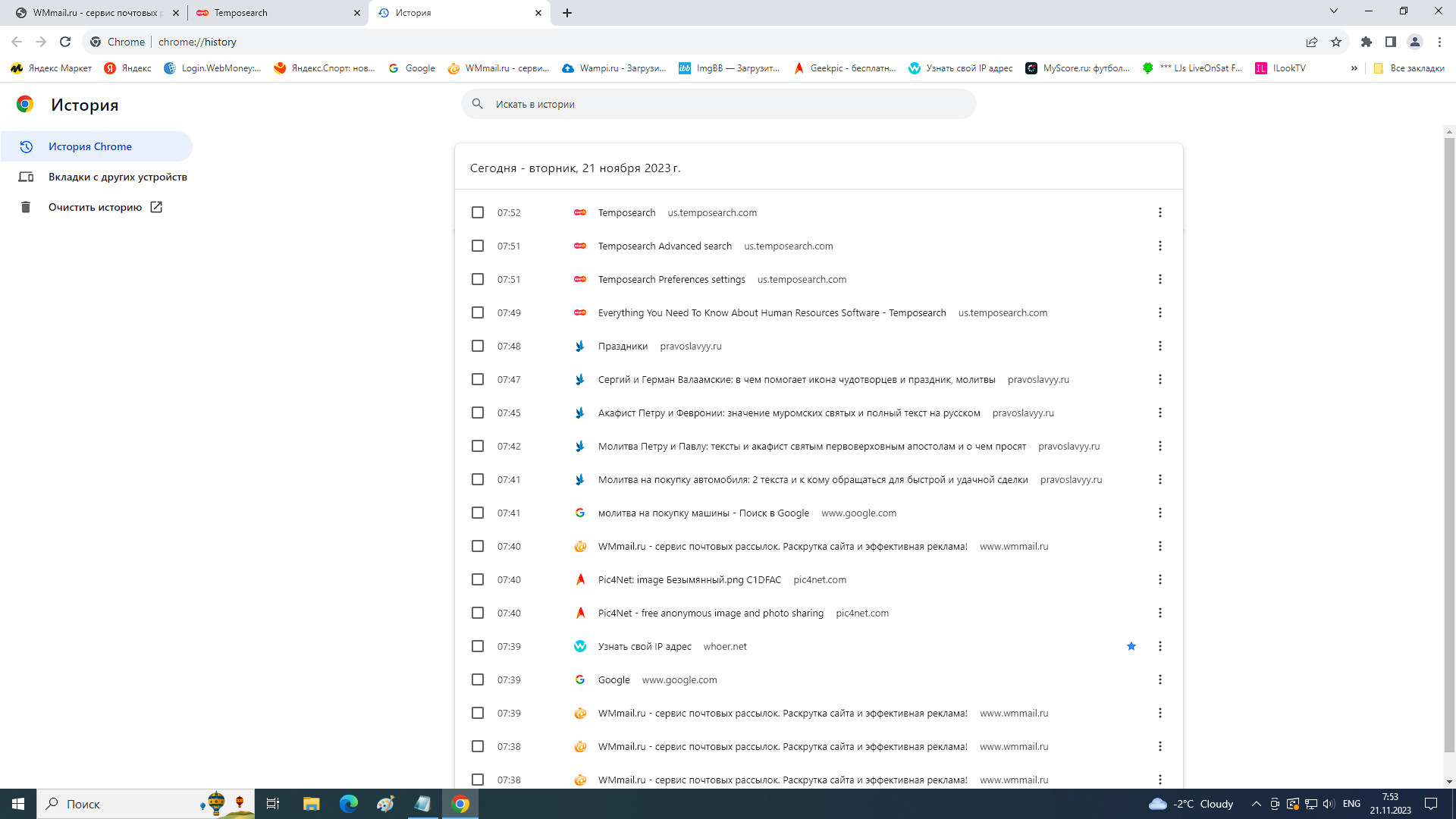Launch Microsoft Edge from taskbar
The image size is (1456, 819).
point(348,804)
